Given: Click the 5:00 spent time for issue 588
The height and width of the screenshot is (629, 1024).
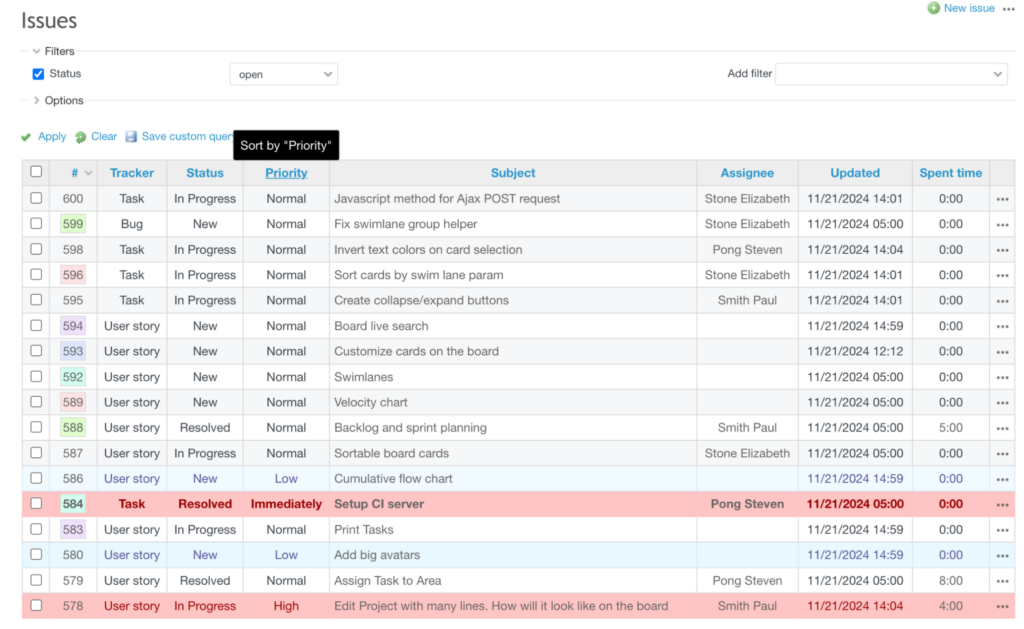Looking at the screenshot, I should tap(951, 427).
